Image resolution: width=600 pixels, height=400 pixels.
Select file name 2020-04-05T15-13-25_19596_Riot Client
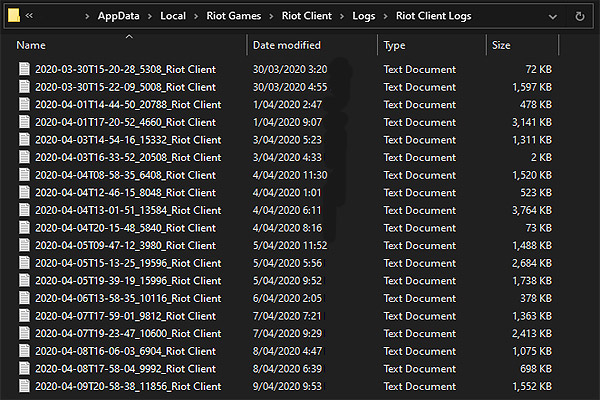pyautogui.click(x=128, y=263)
